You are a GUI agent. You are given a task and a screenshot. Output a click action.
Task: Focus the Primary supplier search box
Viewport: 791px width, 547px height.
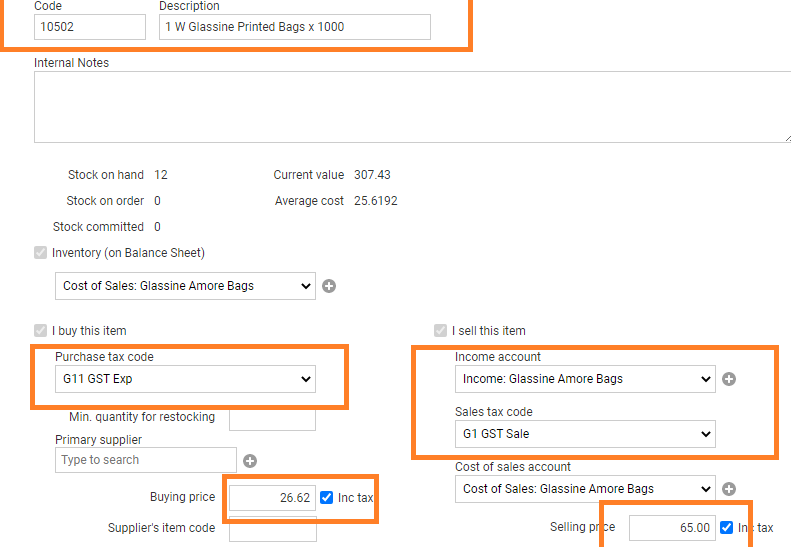point(146,460)
